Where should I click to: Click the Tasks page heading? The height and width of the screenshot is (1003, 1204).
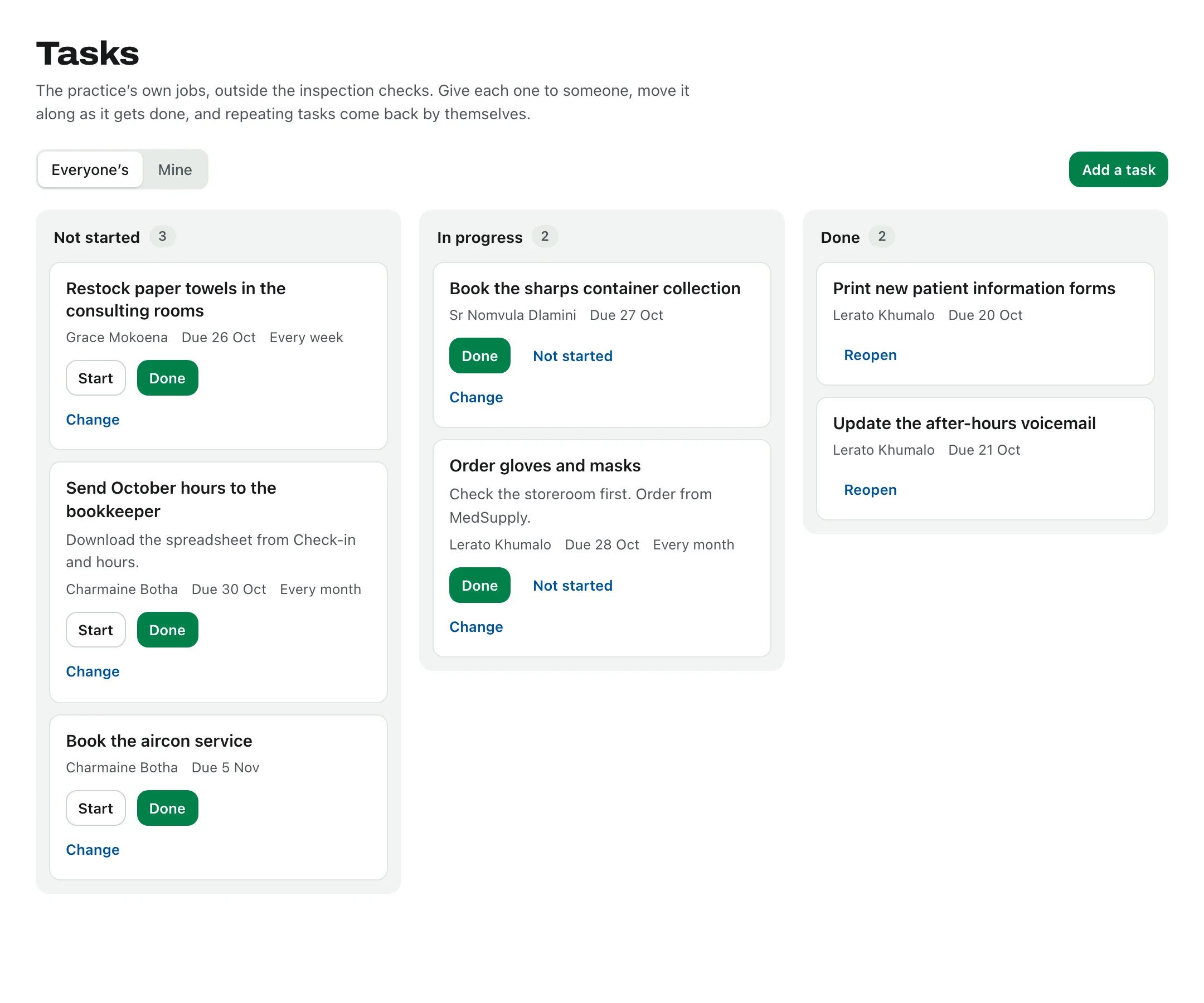click(87, 53)
